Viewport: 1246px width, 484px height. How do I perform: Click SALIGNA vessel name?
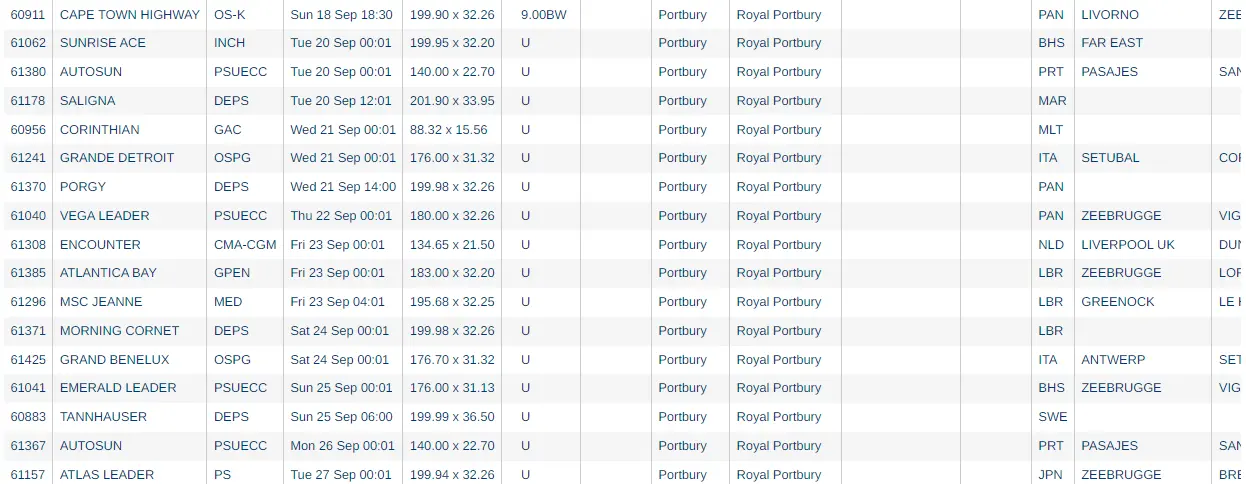click(x=87, y=101)
